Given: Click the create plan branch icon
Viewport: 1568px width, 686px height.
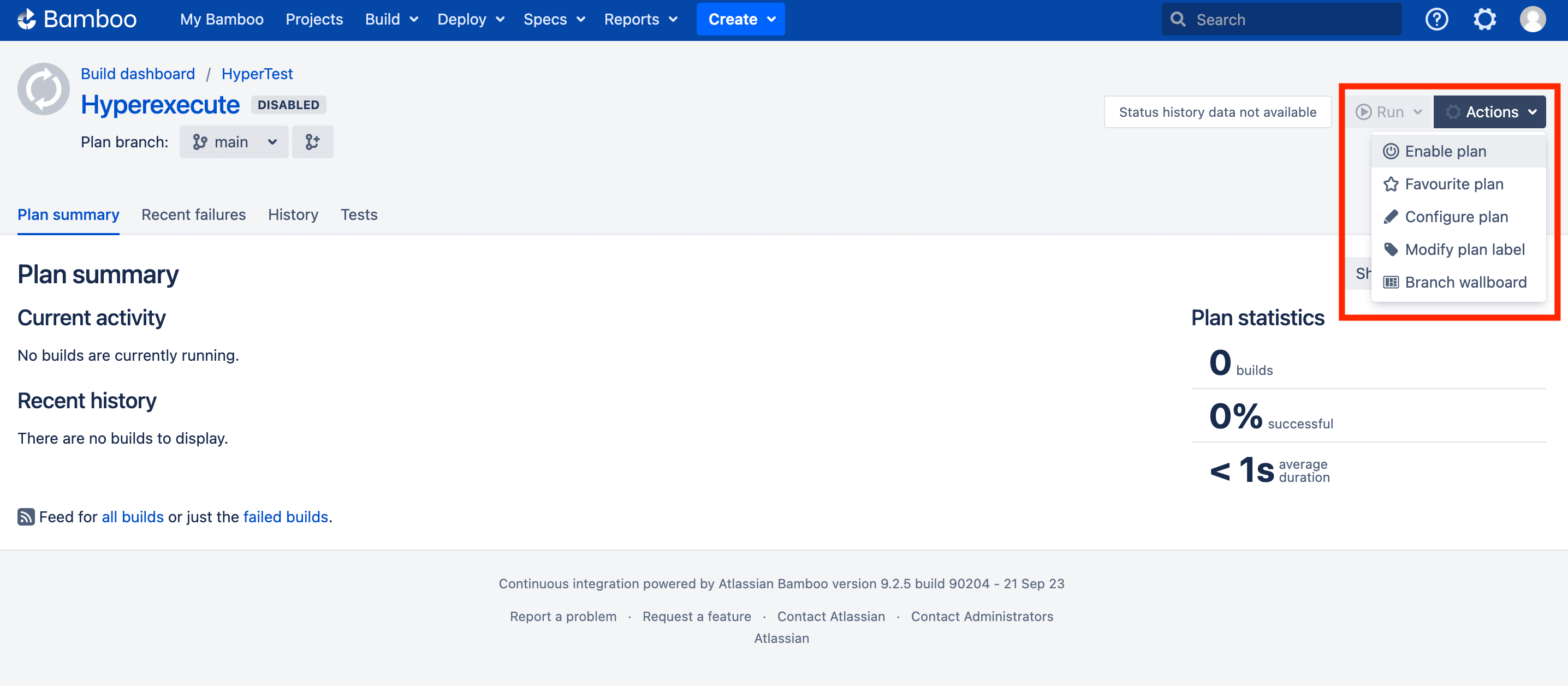Looking at the screenshot, I should point(312,142).
